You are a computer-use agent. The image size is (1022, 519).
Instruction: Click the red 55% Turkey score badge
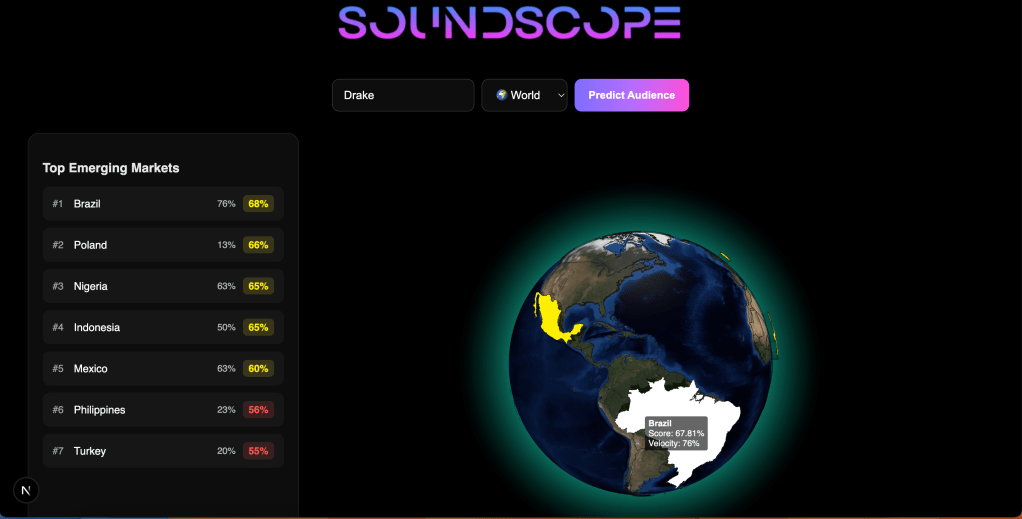coord(258,451)
